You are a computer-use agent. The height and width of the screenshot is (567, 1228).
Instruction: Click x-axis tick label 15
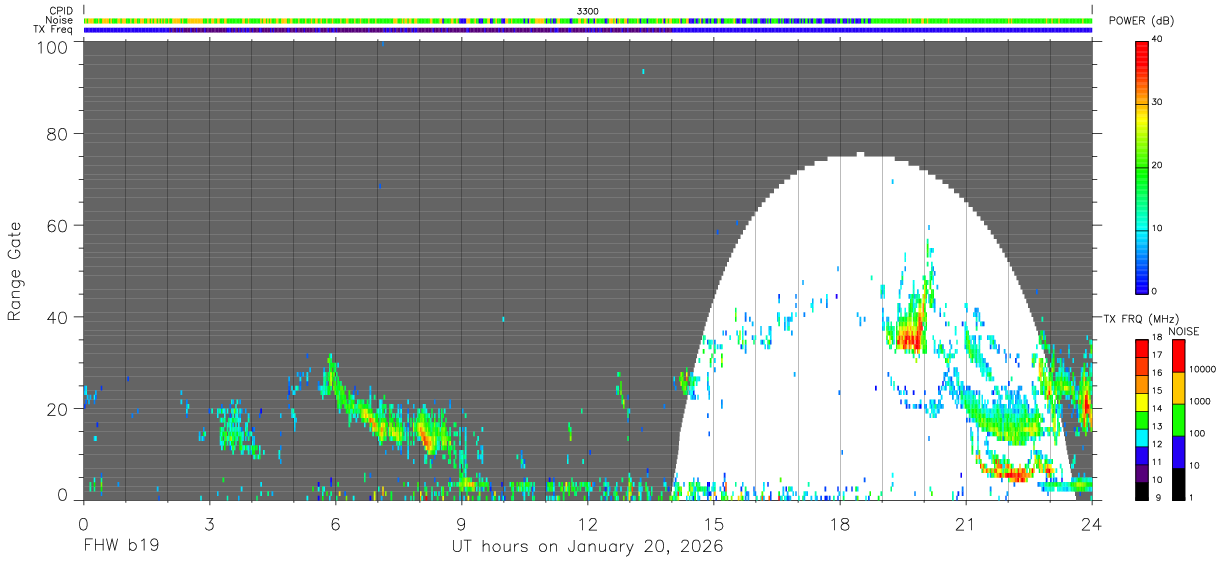[x=713, y=523]
